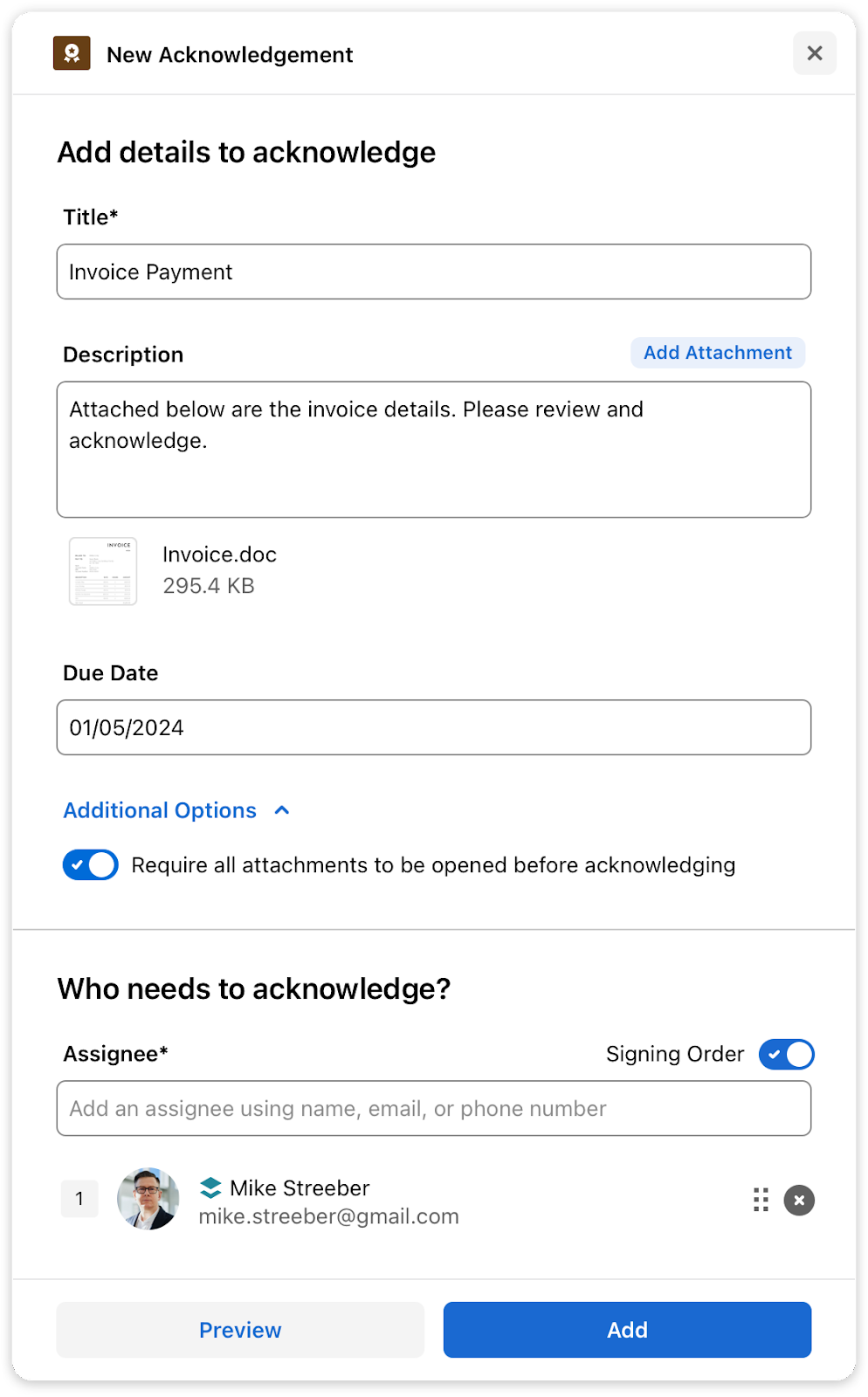
Task: Click the drag handle for Mike Streeber
Action: click(761, 1200)
